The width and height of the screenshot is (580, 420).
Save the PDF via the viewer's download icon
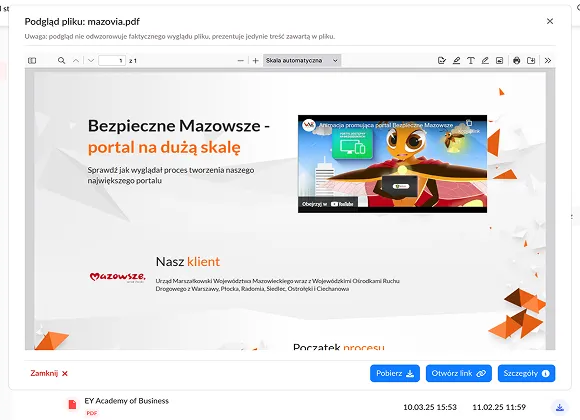(531, 60)
